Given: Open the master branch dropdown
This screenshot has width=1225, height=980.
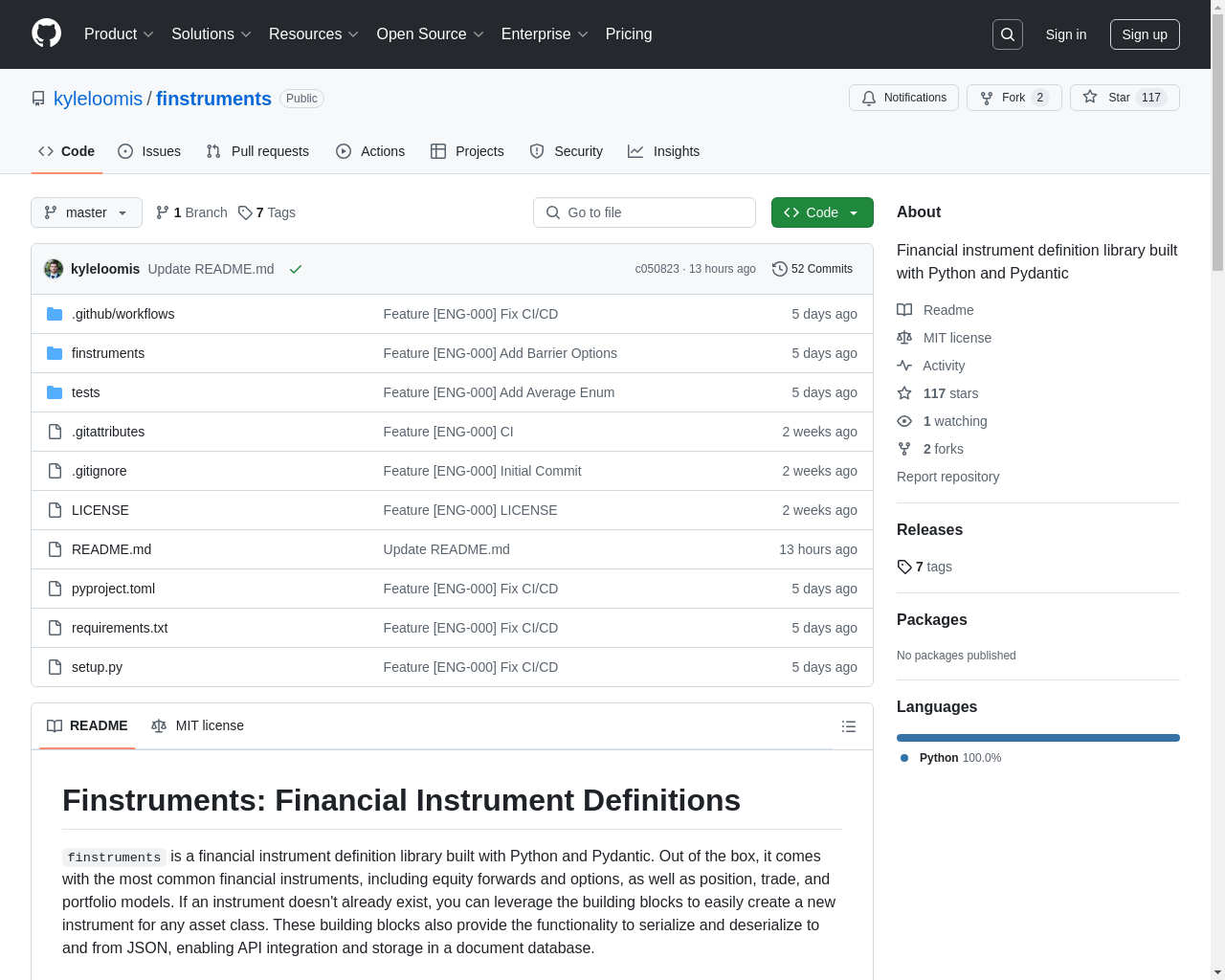Looking at the screenshot, I should pyautogui.click(x=86, y=212).
